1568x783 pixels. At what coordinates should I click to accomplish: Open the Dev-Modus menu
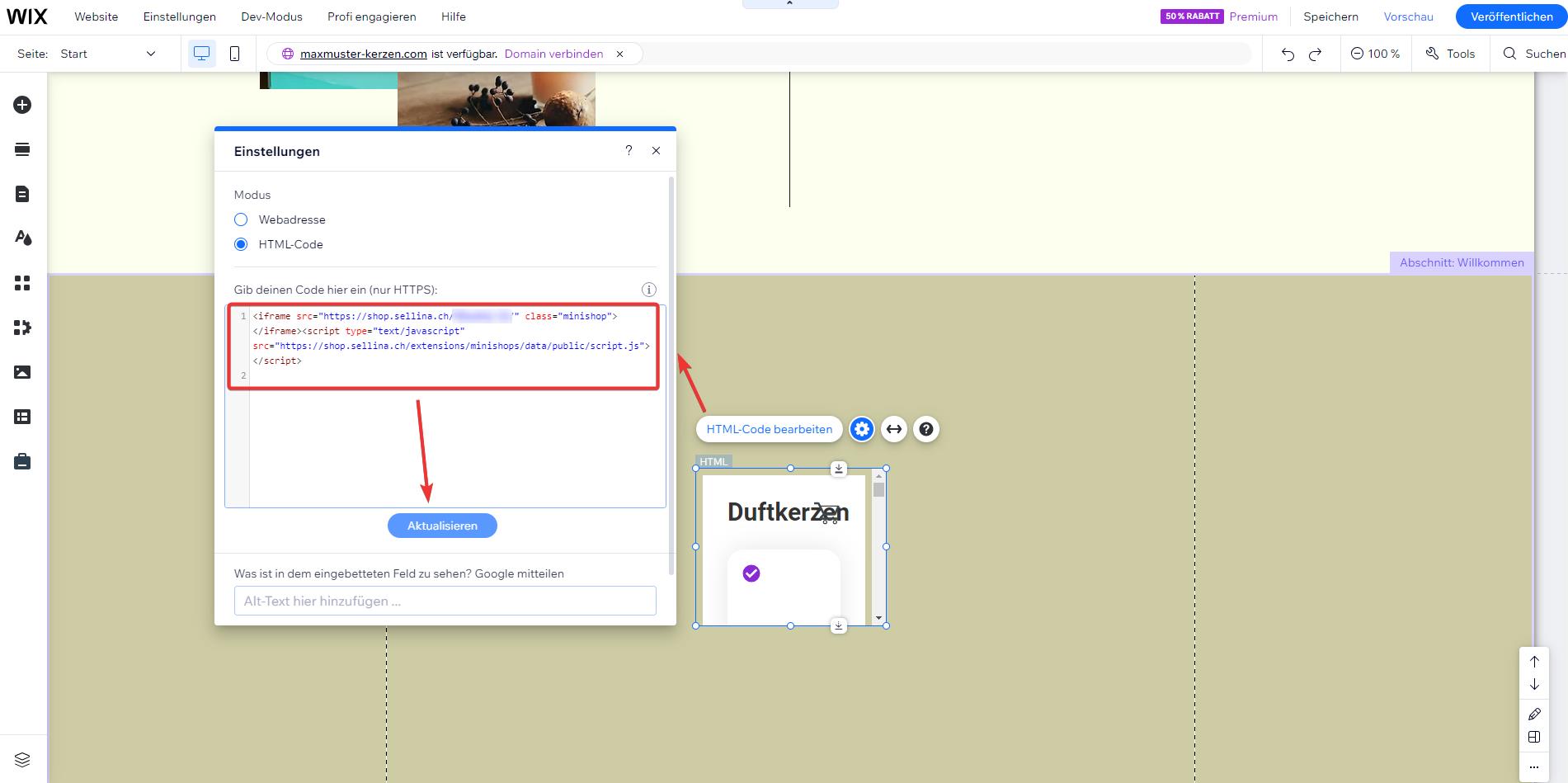(271, 17)
